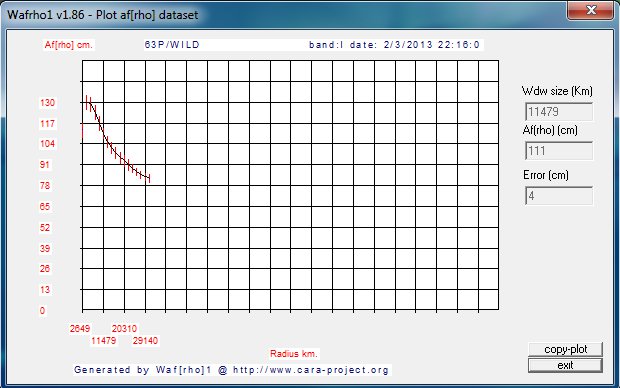Click the band and date header text
This screenshot has width=620, height=388.
tap(394, 45)
